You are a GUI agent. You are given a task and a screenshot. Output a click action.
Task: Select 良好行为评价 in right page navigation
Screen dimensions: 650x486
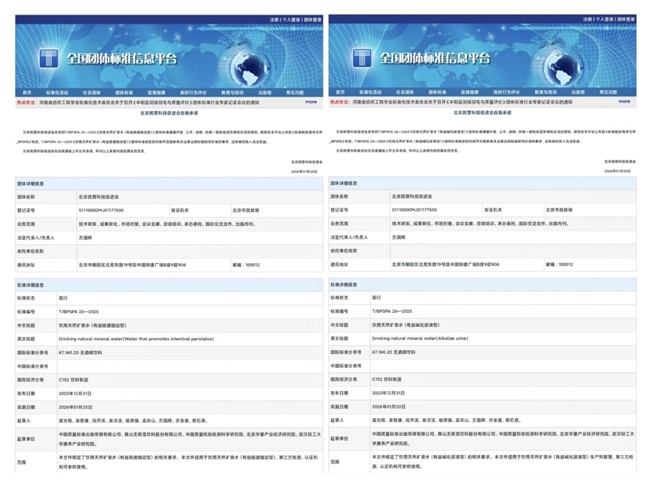[507, 92]
